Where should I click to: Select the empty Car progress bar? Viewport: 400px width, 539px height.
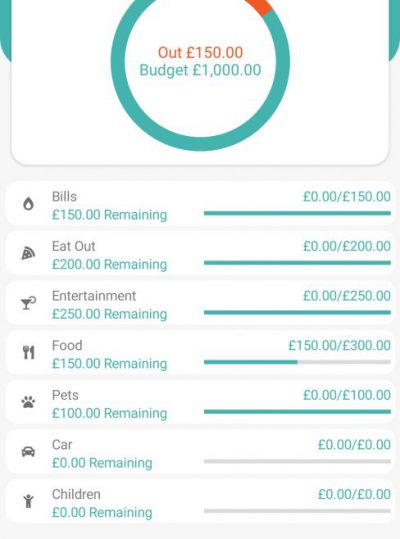coord(297,461)
